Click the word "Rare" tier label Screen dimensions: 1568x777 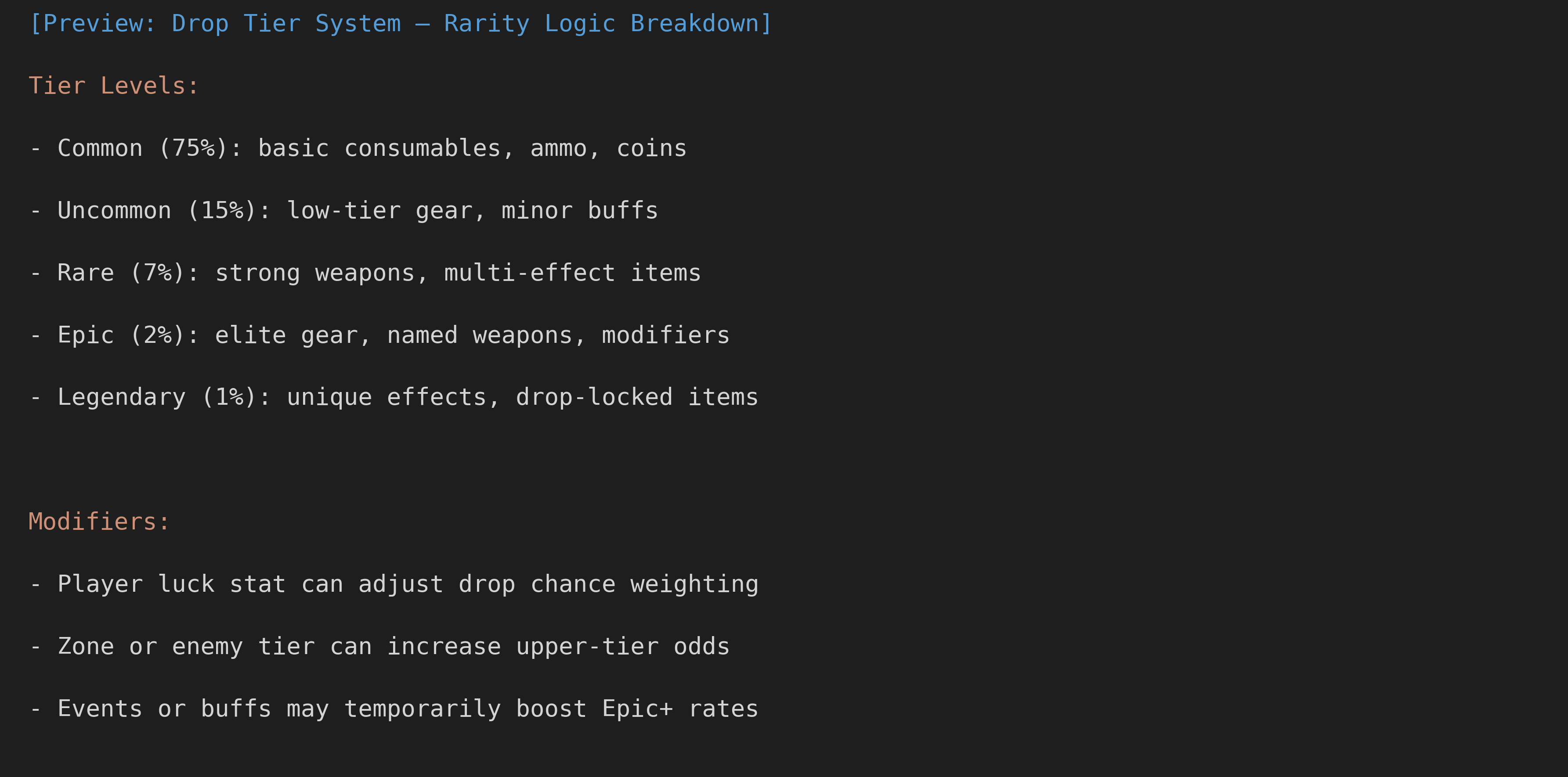(86, 273)
